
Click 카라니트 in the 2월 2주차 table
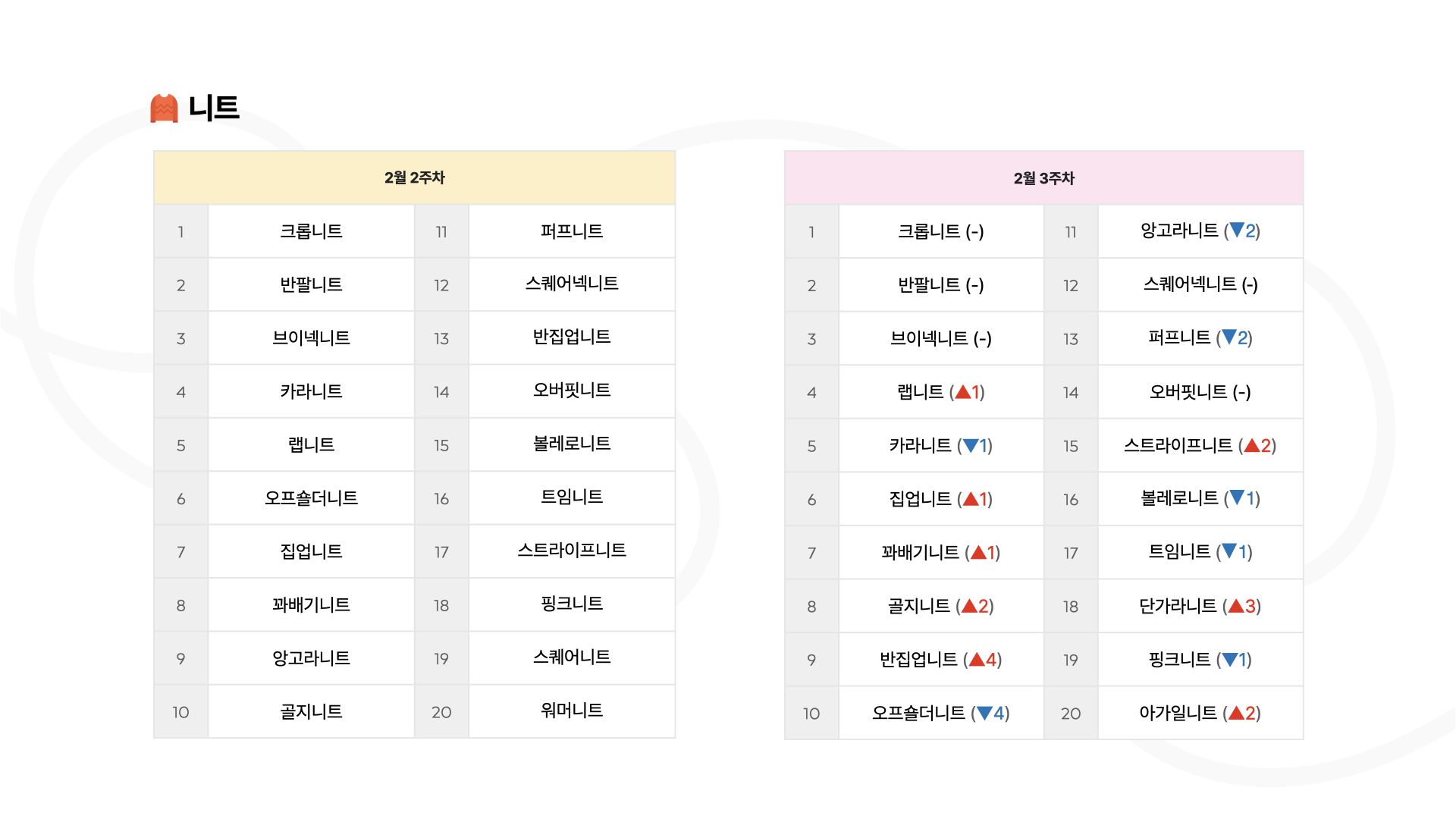coord(311,391)
